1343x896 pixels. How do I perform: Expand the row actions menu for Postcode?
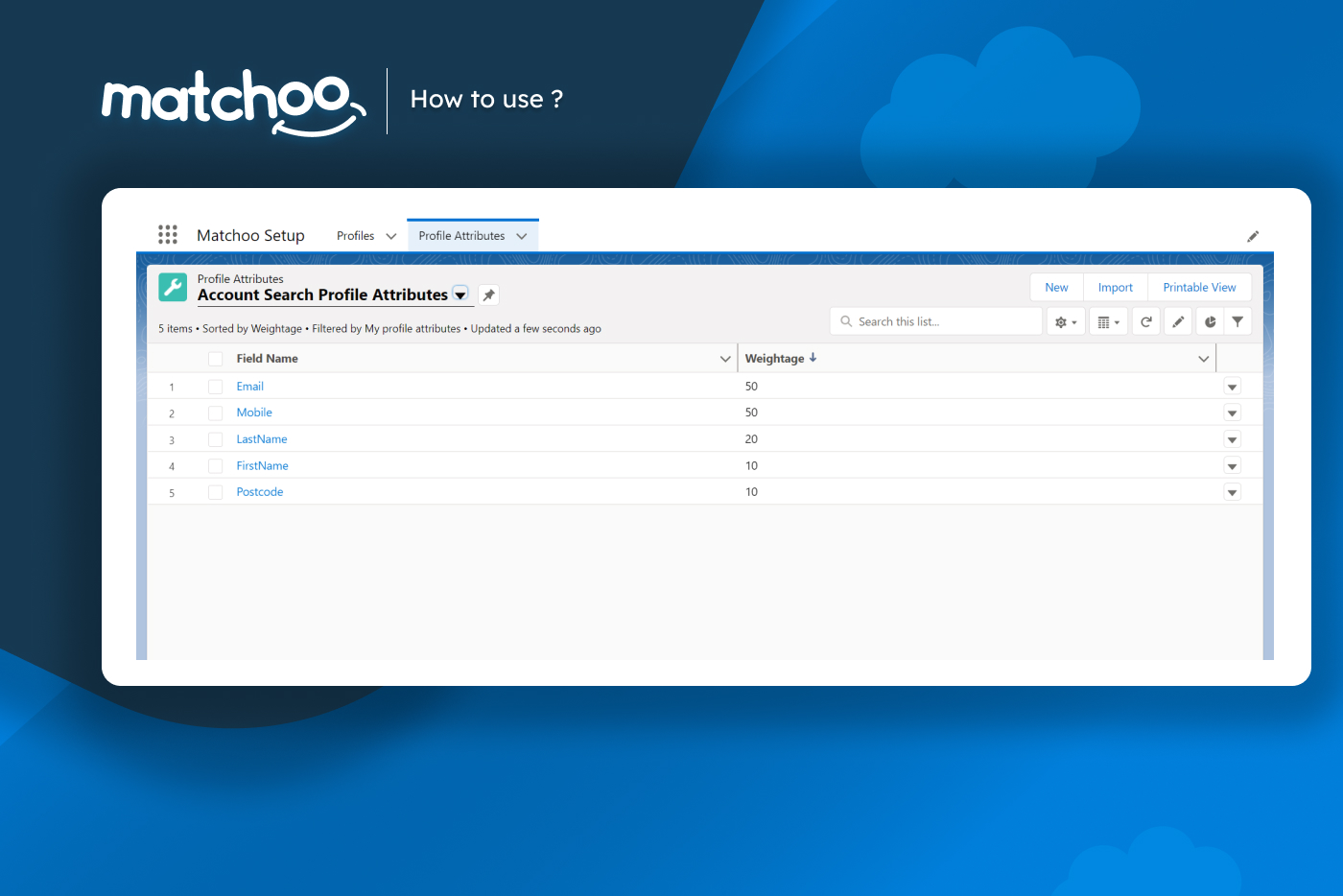(x=1232, y=491)
